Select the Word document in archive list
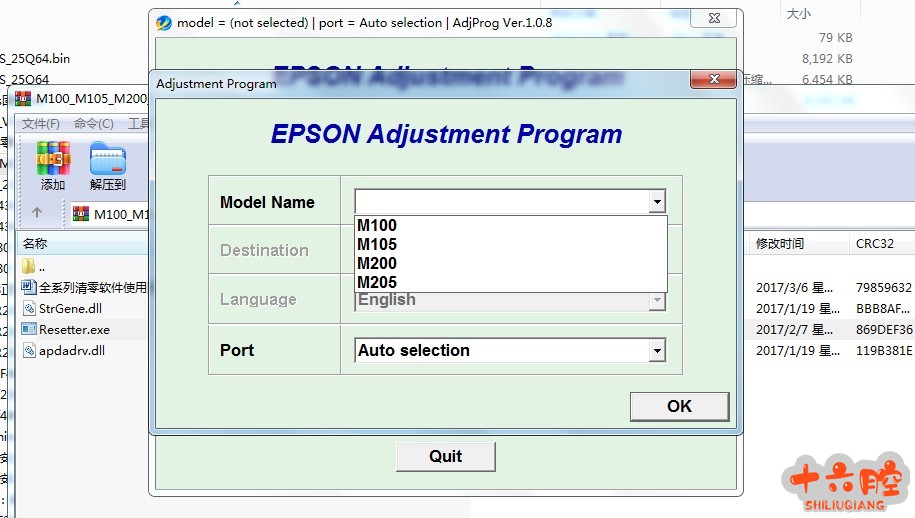 tap(29, 288)
